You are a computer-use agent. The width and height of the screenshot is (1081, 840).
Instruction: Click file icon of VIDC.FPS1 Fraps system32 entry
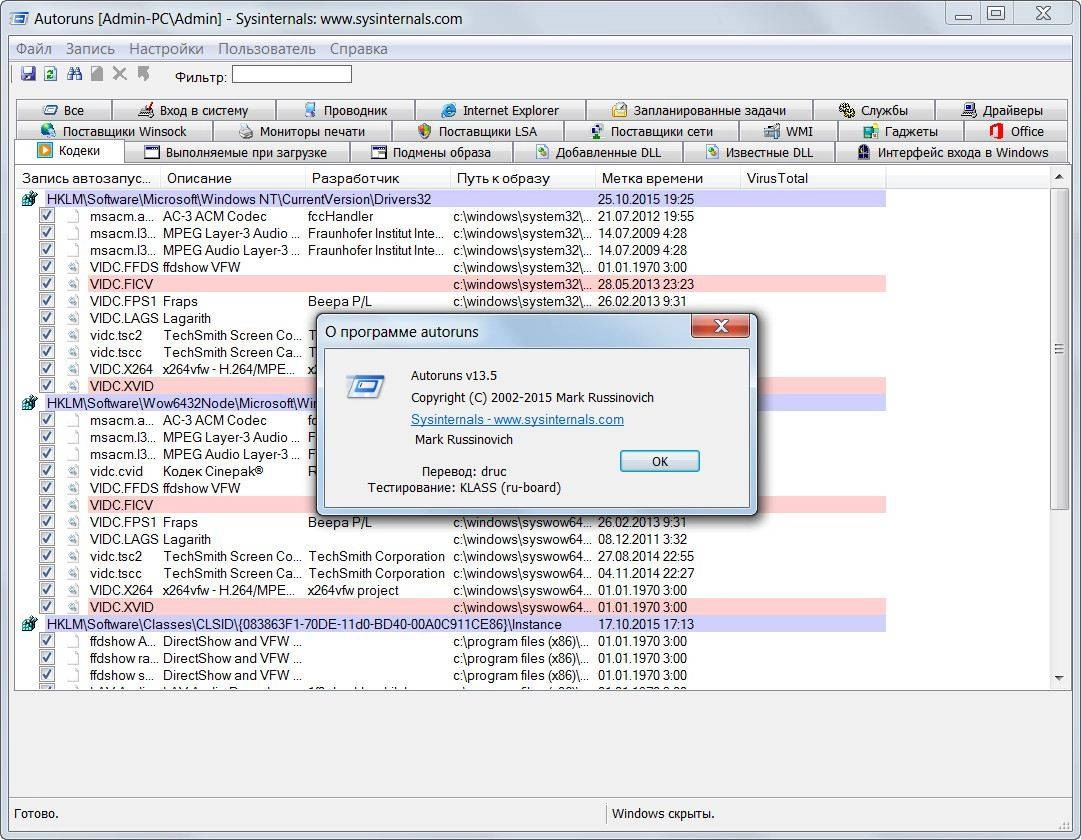pos(72,301)
